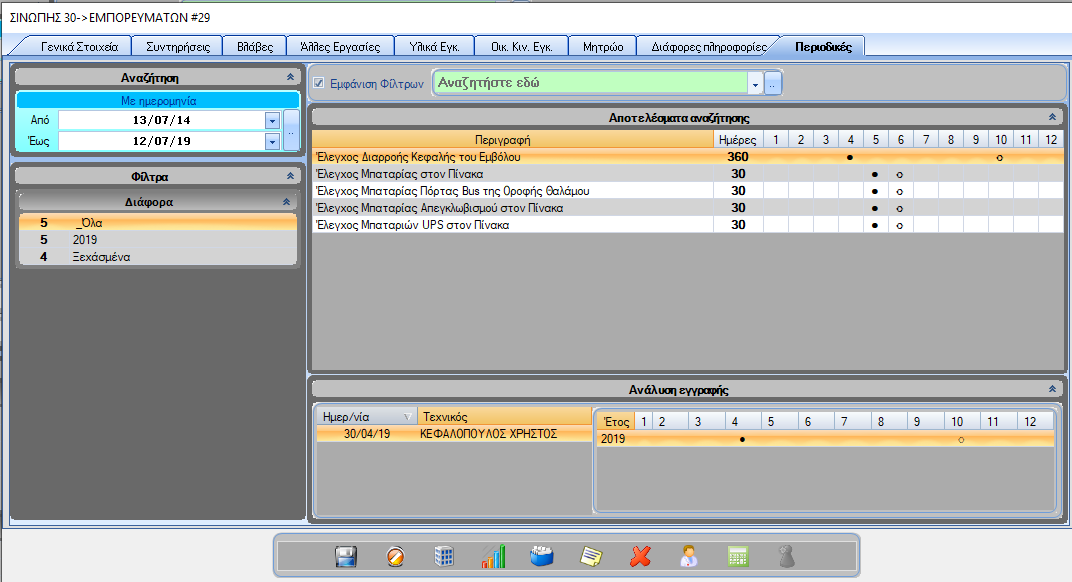Image resolution: width=1072 pixels, height=582 pixels.
Task: Open the green calculator icon
Action: 738,556
